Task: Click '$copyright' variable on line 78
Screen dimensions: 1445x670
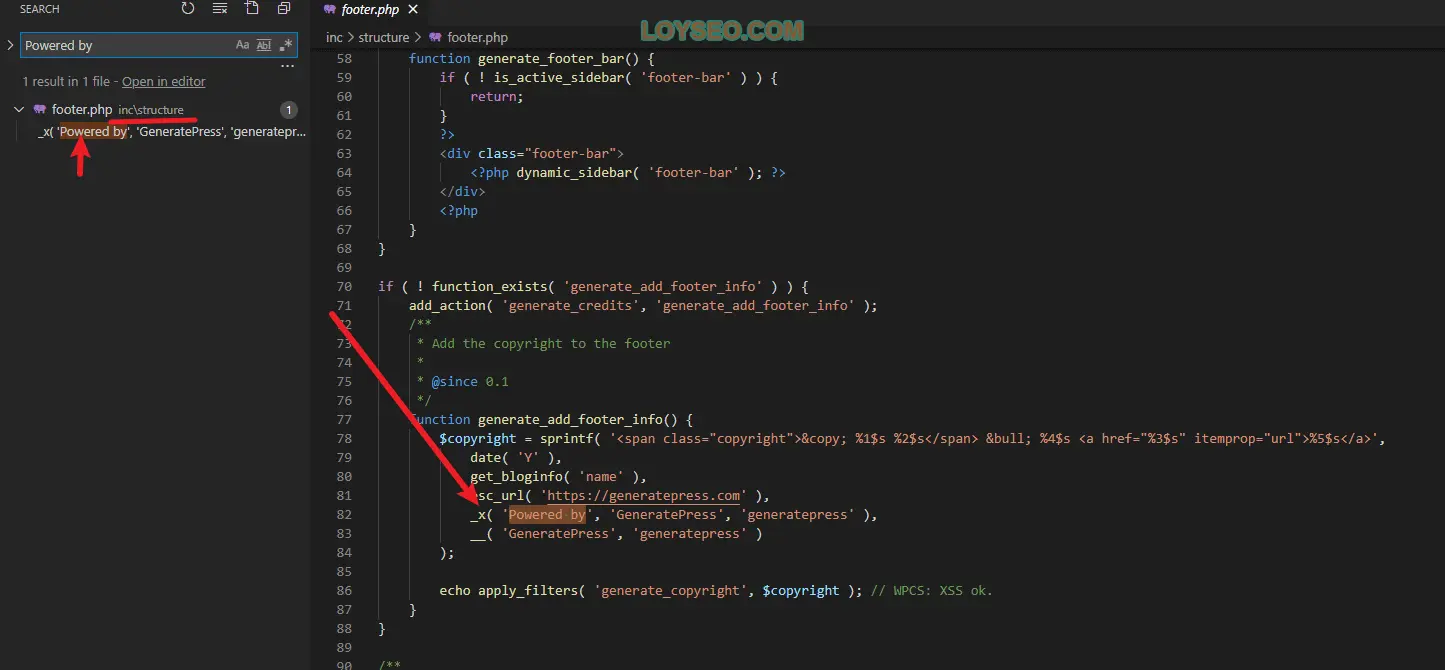Action: tap(478, 438)
